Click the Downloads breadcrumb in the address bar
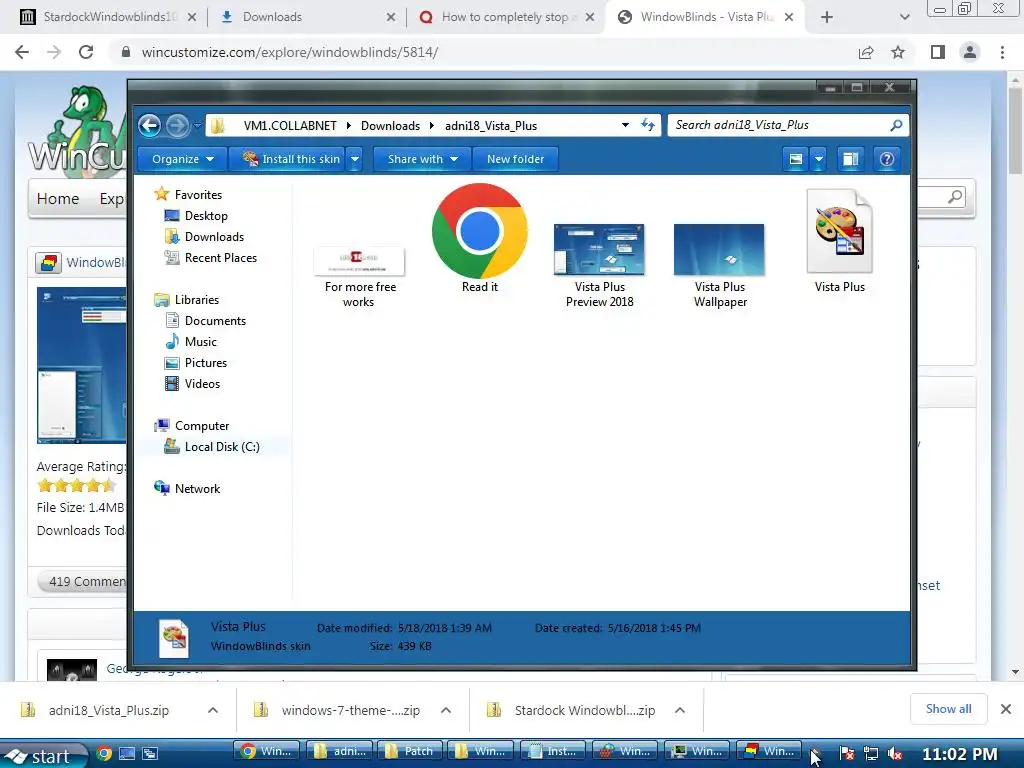 click(x=391, y=125)
